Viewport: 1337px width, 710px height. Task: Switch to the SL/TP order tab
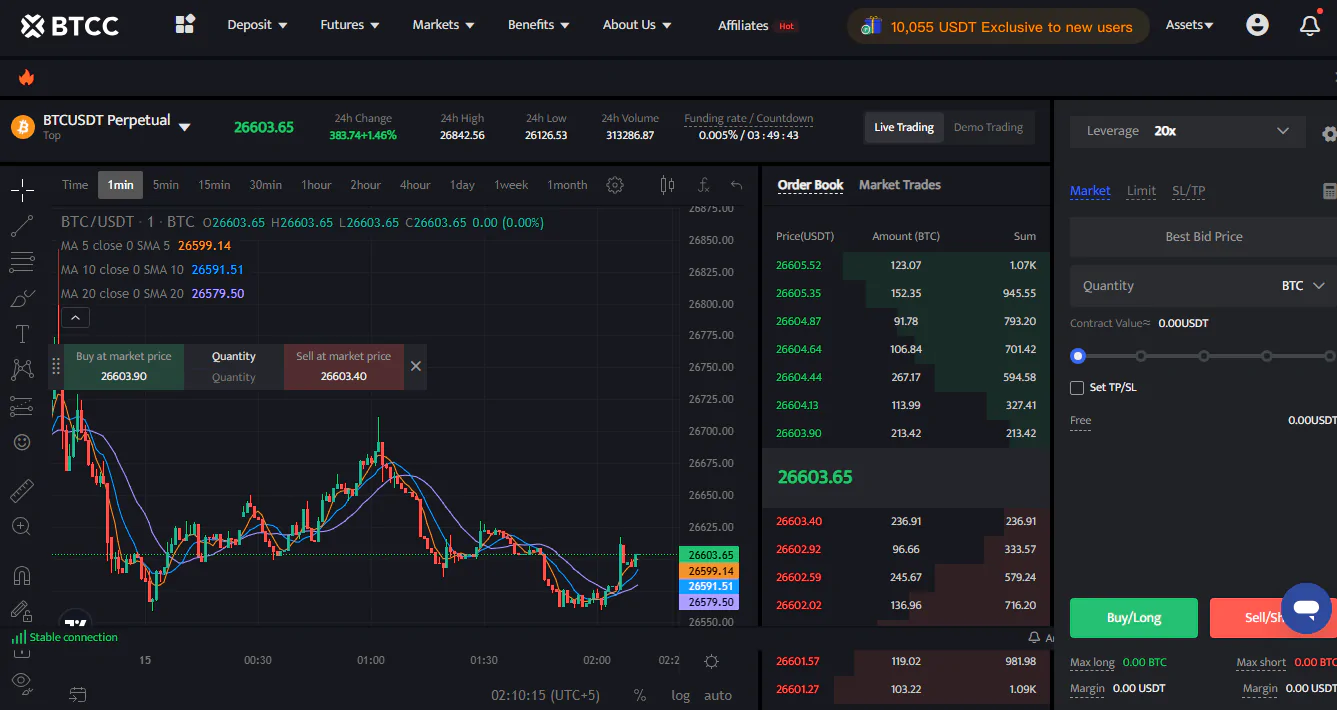pyautogui.click(x=1189, y=191)
